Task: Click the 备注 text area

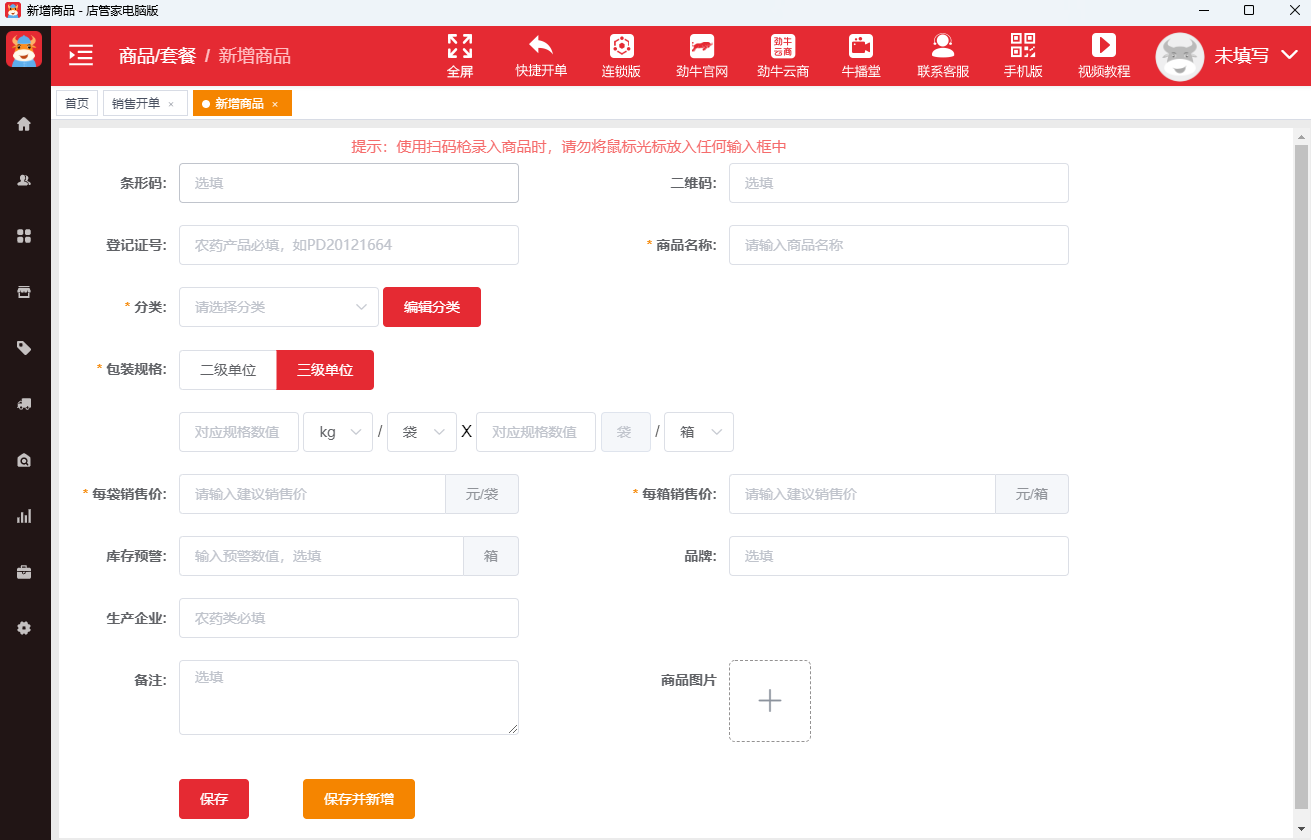Action: pos(349,697)
